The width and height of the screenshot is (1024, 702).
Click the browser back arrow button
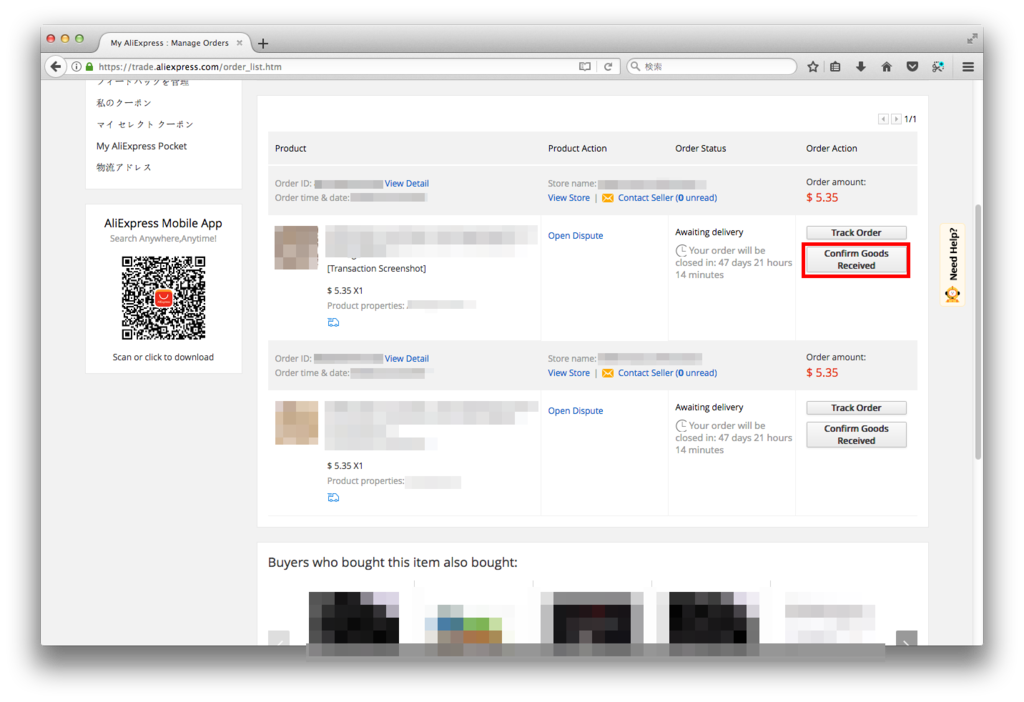tap(56, 67)
